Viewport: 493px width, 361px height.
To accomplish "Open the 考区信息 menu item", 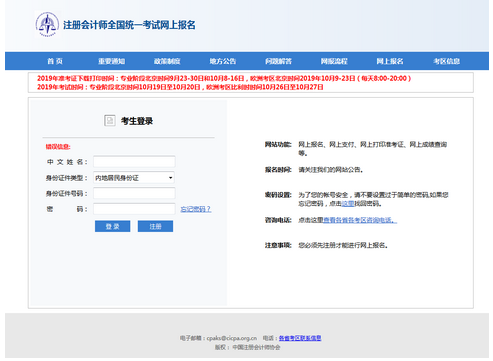I will point(446,61).
